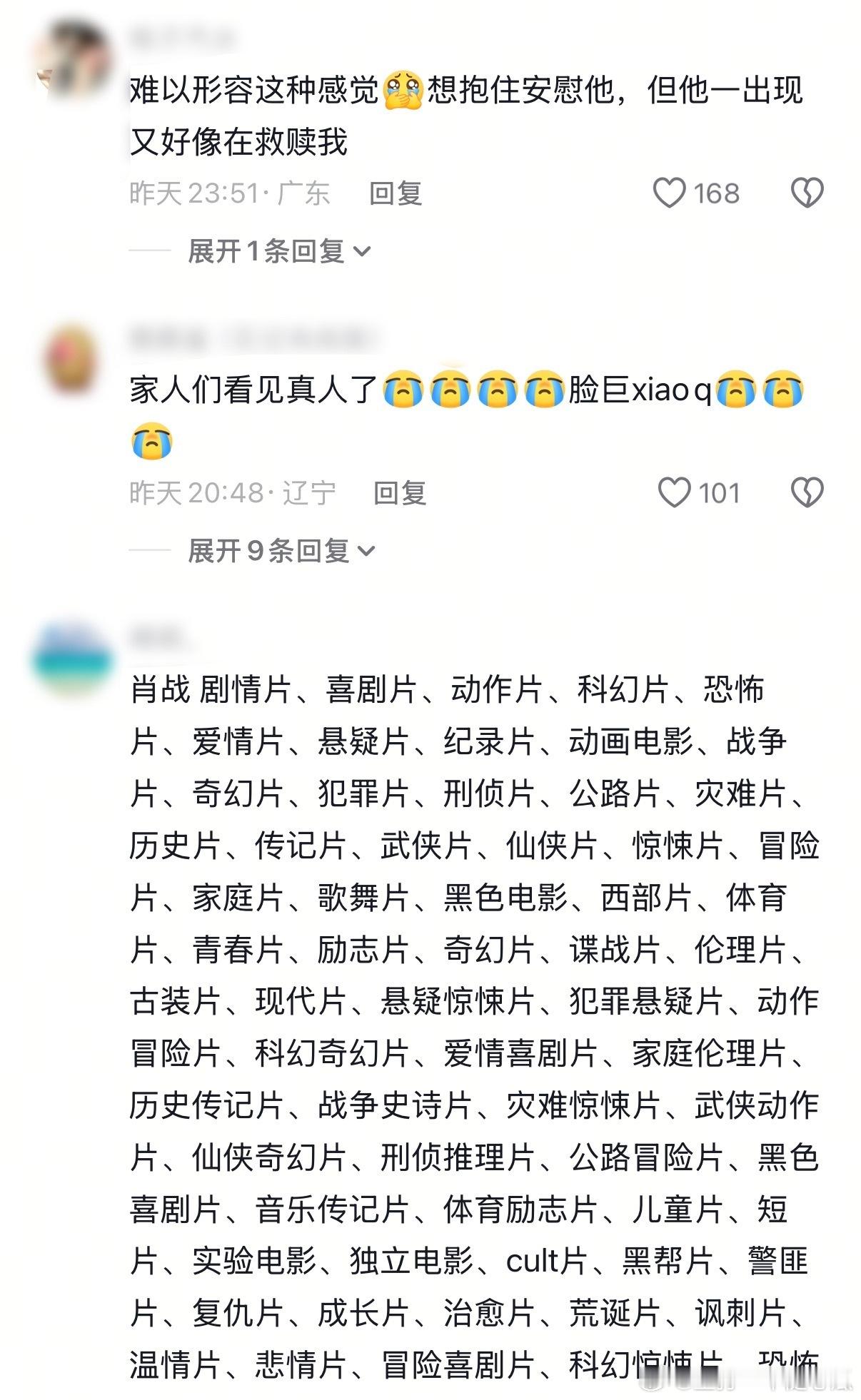
Task: Like the comment with 168 likes
Action: tap(669, 193)
